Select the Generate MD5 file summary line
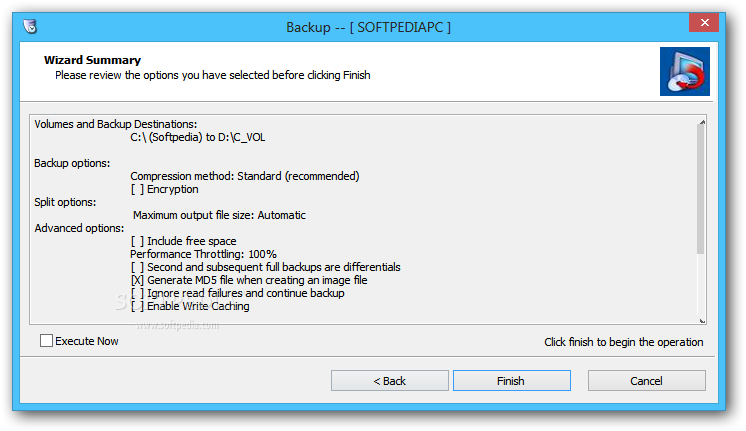This screenshot has width=746, height=431. point(249,280)
